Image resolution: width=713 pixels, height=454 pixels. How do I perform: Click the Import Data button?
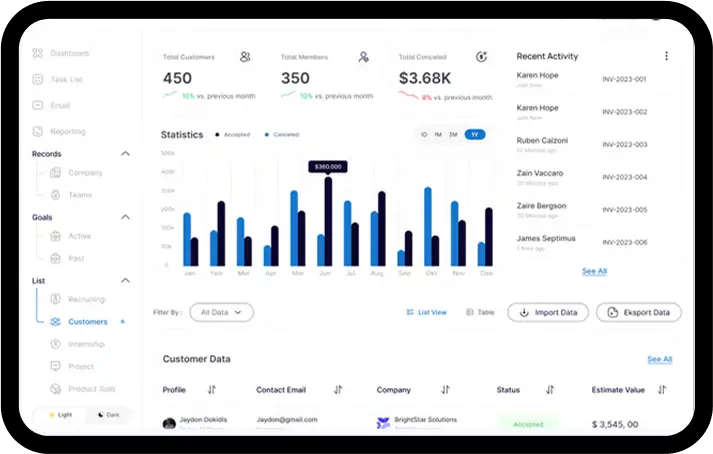(548, 312)
